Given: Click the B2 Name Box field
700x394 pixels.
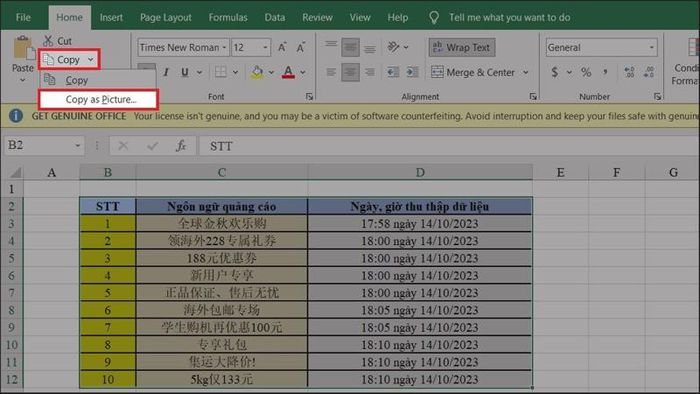Looking at the screenshot, I should pyautogui.click(x=39, y=145).
